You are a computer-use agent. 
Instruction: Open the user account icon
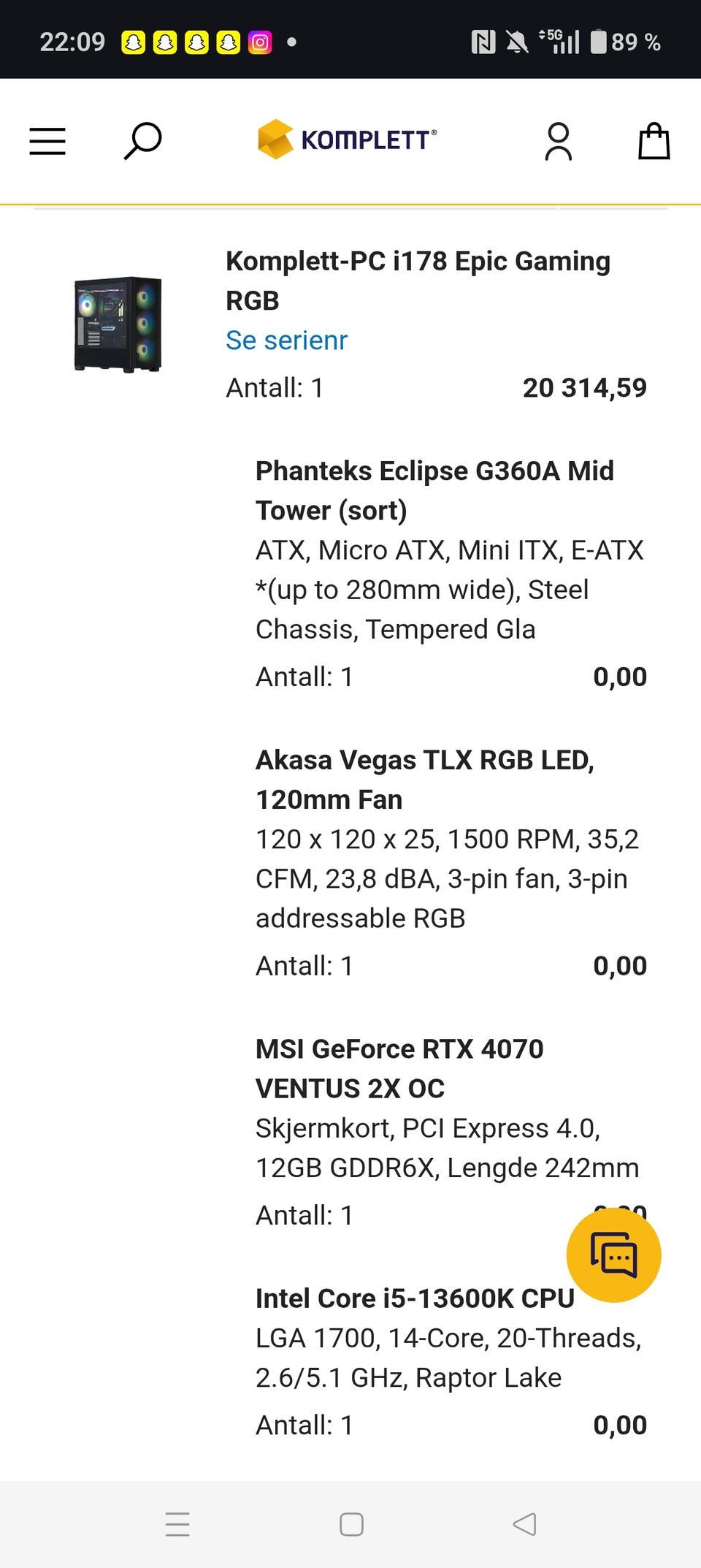559,141
